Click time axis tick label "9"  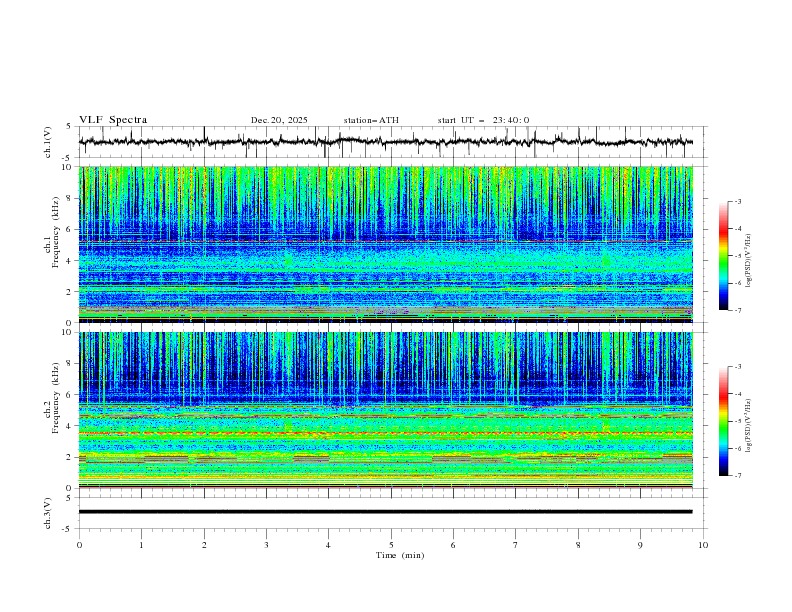click(x=640, y=545)
